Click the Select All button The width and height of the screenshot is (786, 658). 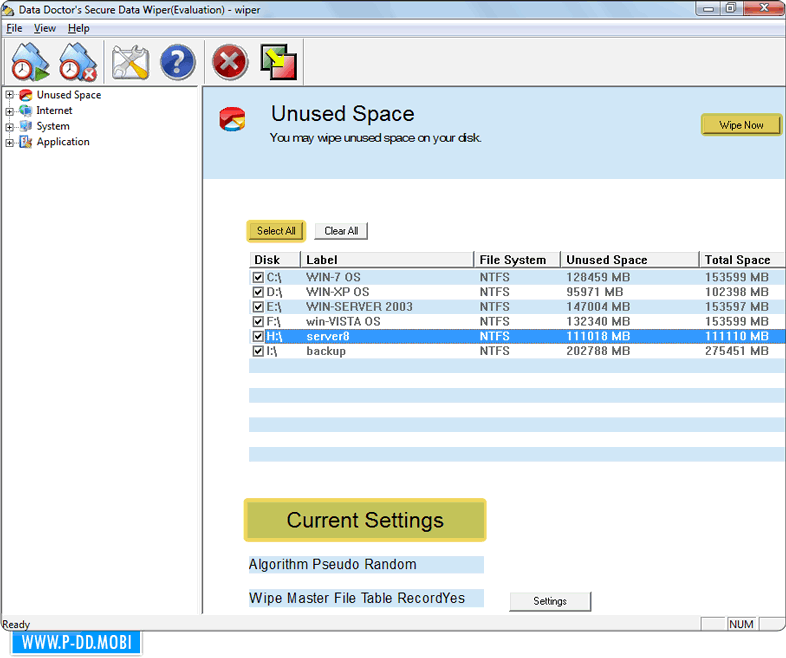276,231
